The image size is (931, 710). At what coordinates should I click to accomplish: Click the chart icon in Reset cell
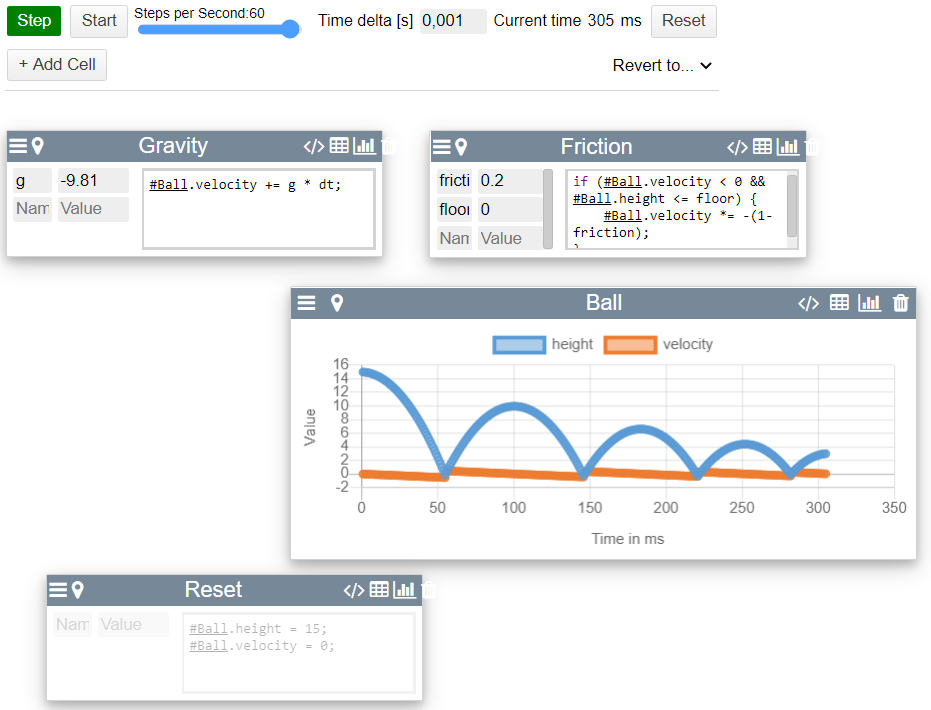click(x=404, y=590)
